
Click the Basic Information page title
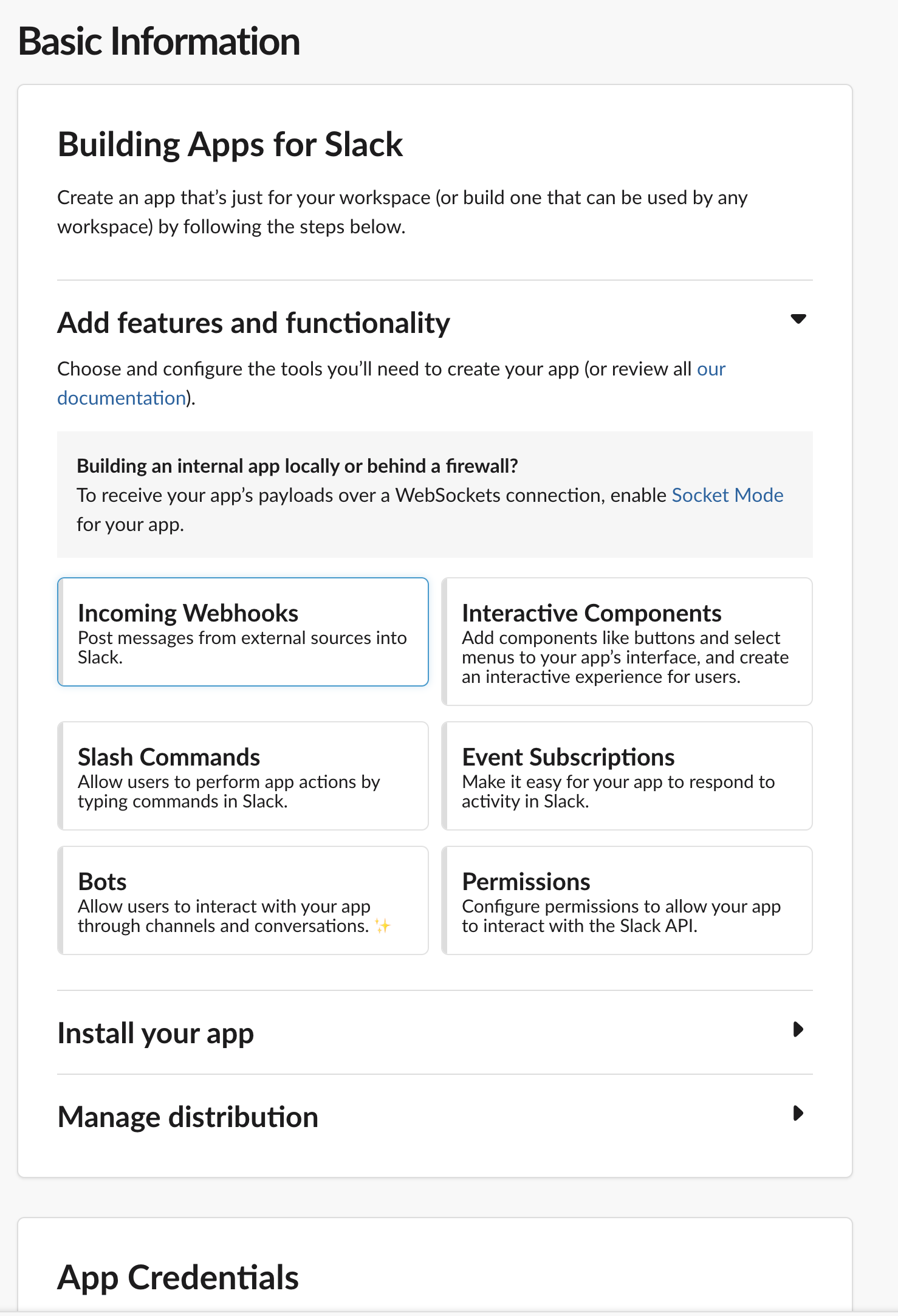[x=159, y=41]
